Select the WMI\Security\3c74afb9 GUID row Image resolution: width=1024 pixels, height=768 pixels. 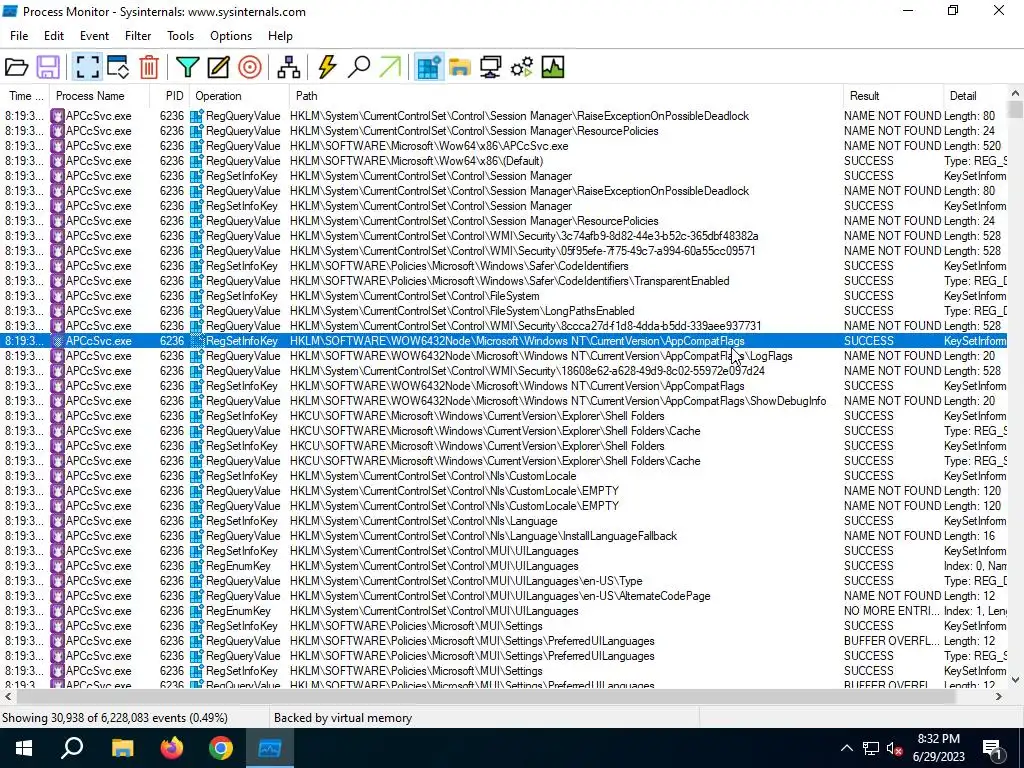(x=503, y=236)
